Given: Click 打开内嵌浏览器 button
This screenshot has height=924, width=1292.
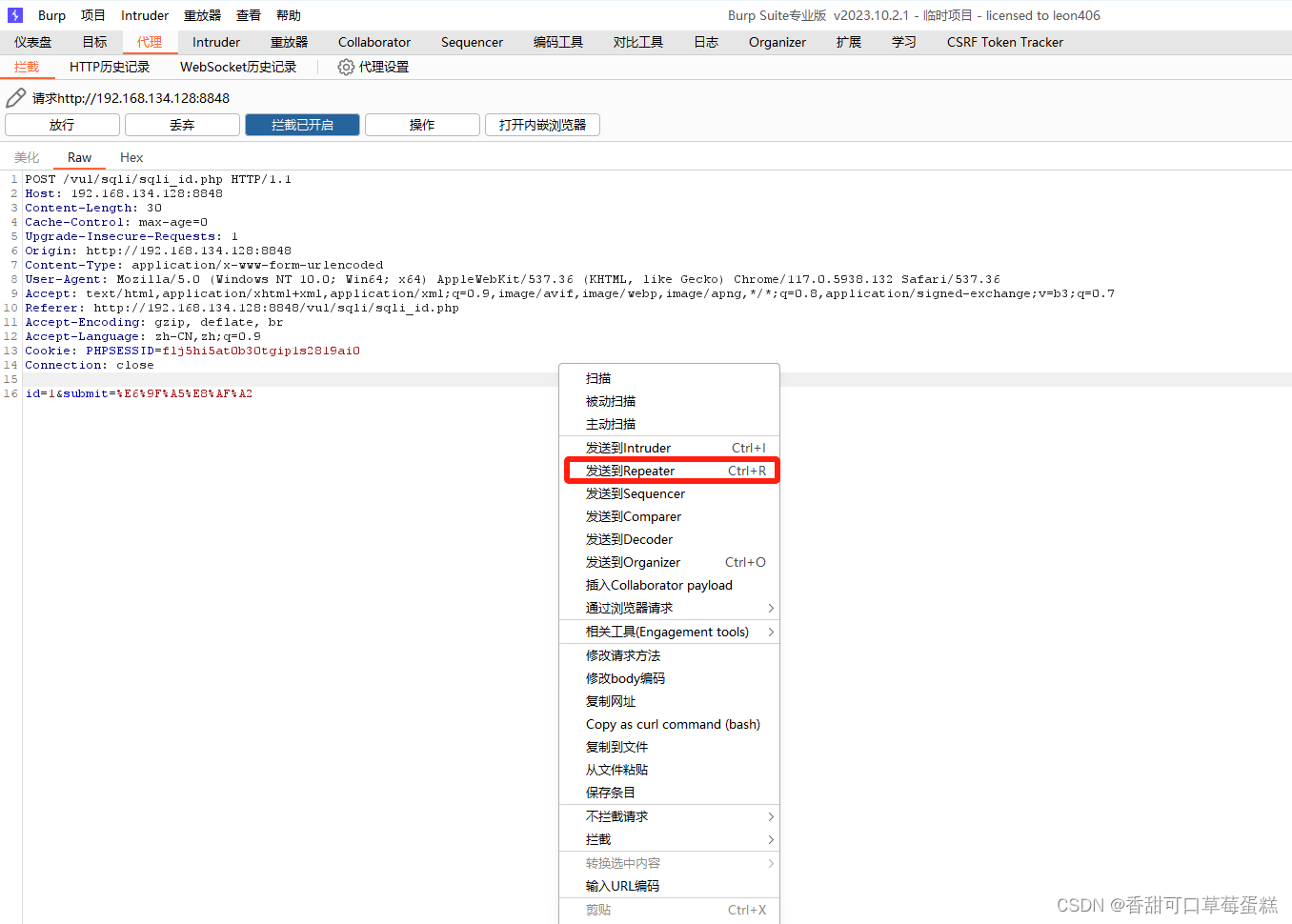Looking at the screenshot, I should click(542, 125).
